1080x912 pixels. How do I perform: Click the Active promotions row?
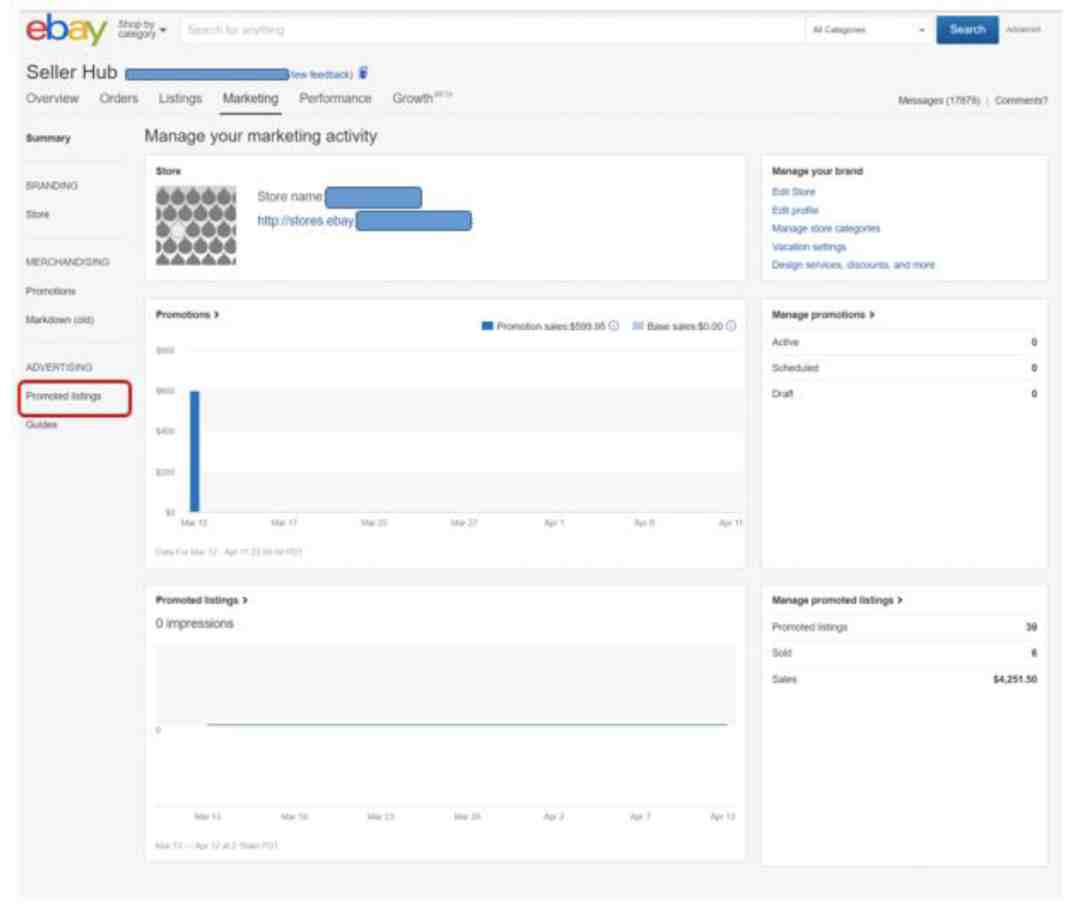904,342
